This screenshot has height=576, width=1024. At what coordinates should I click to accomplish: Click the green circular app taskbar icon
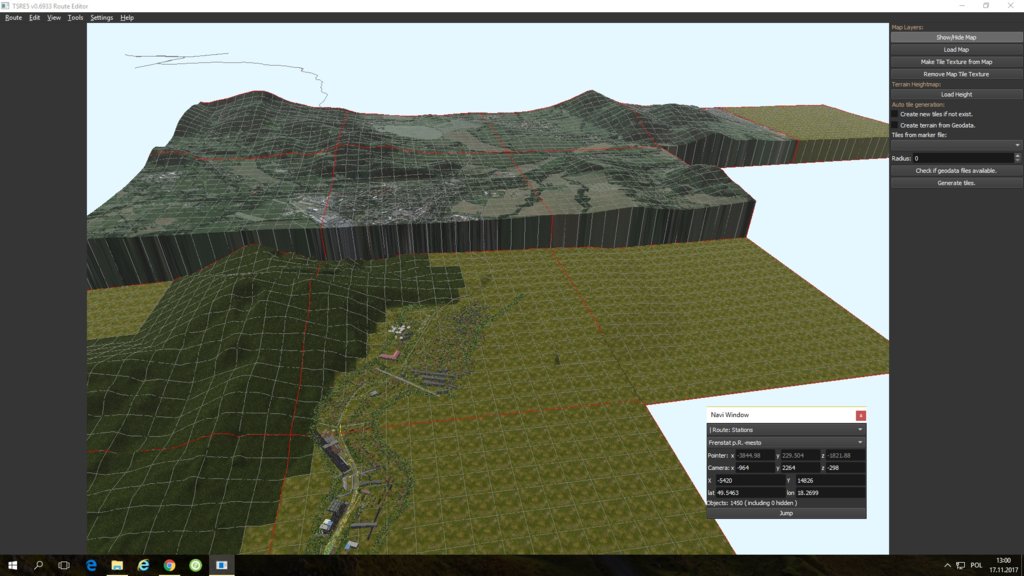pyautogui.click(x=195, y=566)
